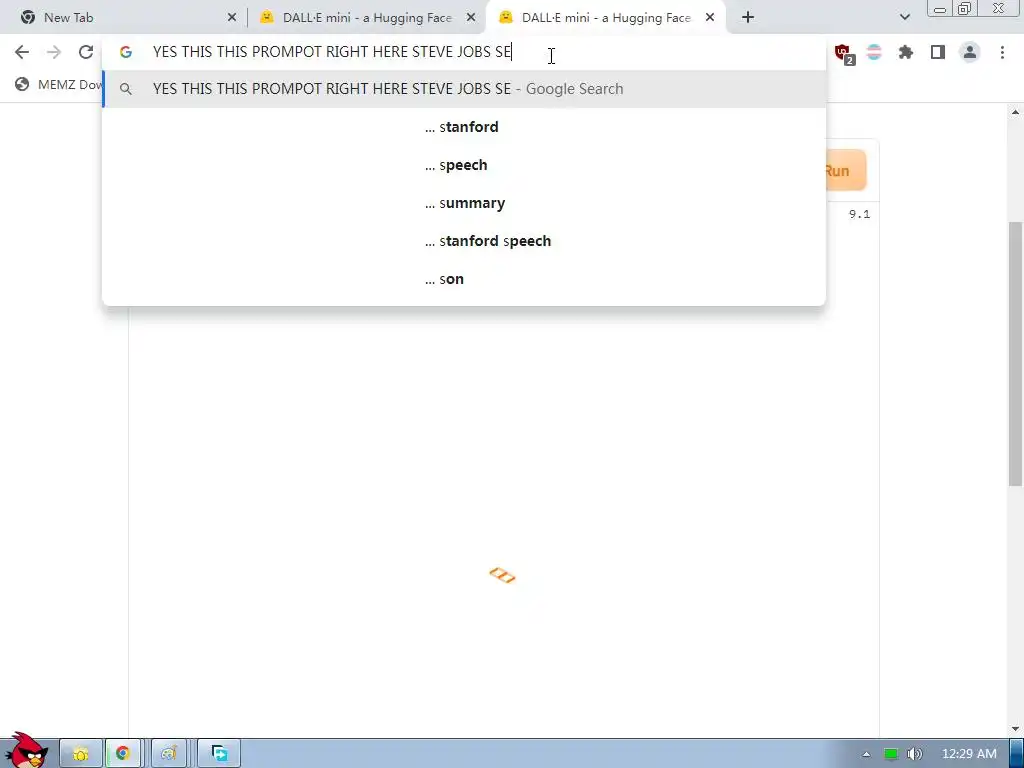
Task: Switch to the first DALL·E mini tab
Action: click(367, 18)
